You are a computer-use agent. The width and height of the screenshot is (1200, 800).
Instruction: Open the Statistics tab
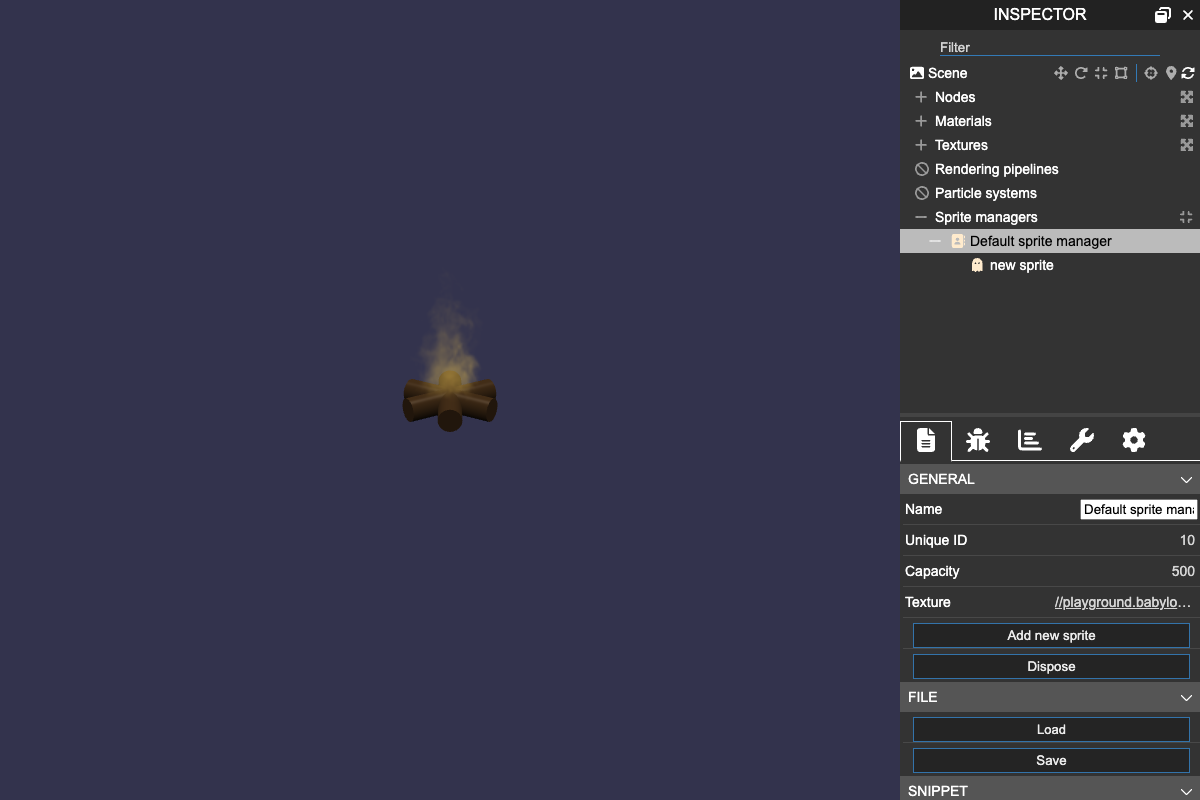[1030, 440]
